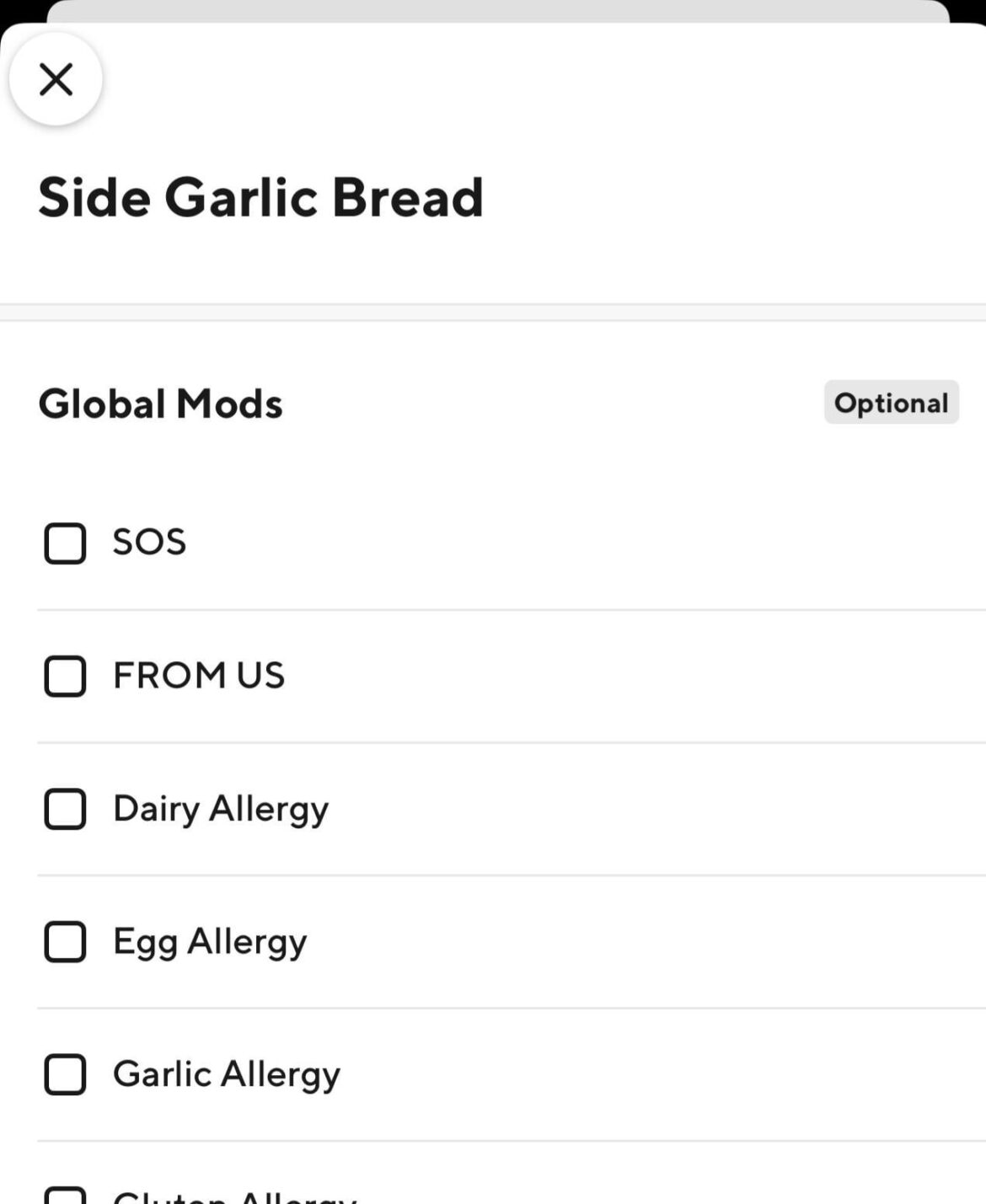
Task: Click the Dairy Allergy label text
Action: (x=221, y=807)
